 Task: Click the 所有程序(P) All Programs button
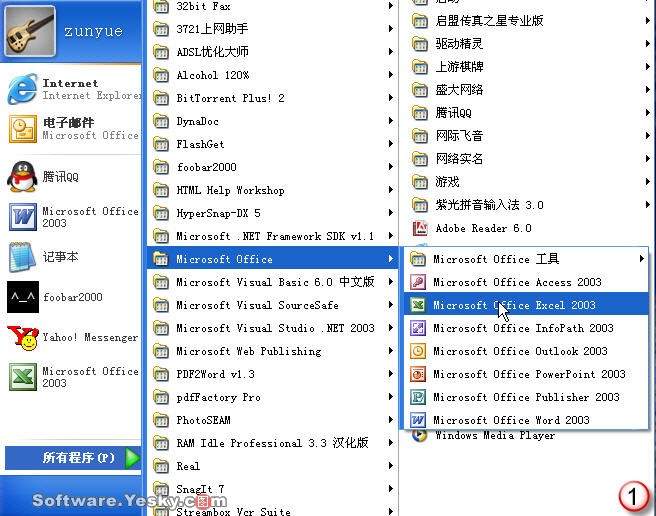(73, 458)
